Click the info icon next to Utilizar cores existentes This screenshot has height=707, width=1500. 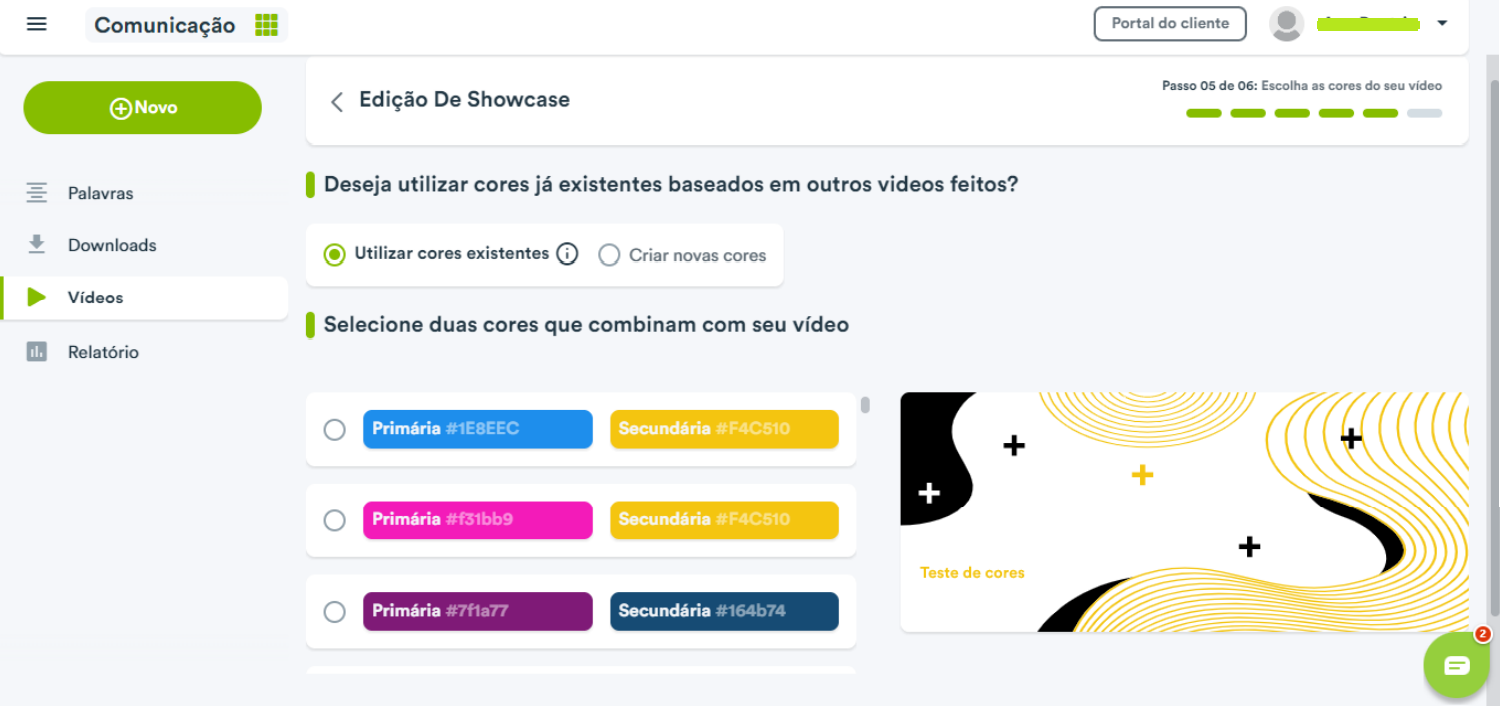(x=567, y=254)
